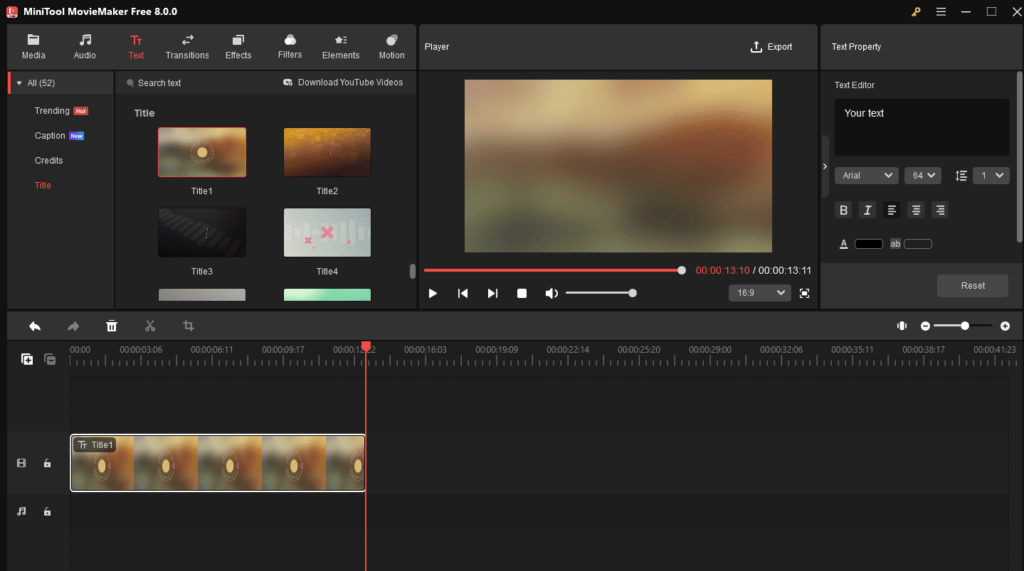Click the Reset button

(x=972, y=286)
